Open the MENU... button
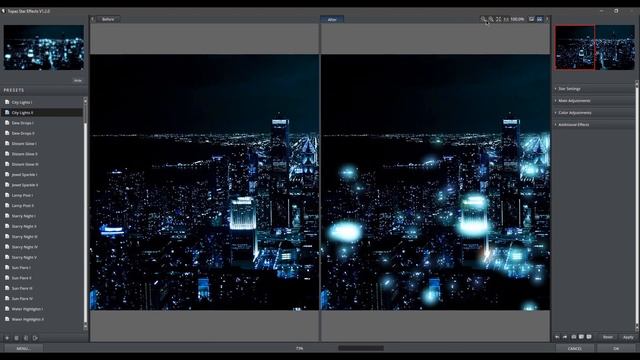 click(24, 349)
